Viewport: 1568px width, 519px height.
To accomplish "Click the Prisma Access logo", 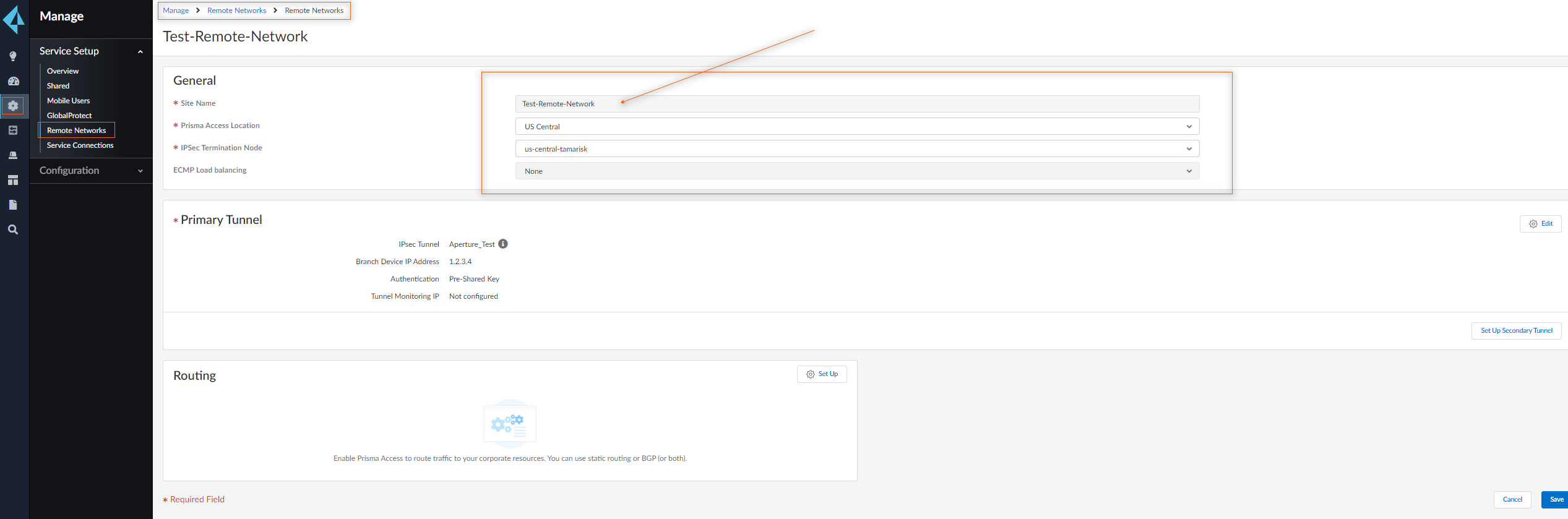I will tap(14, 19).
